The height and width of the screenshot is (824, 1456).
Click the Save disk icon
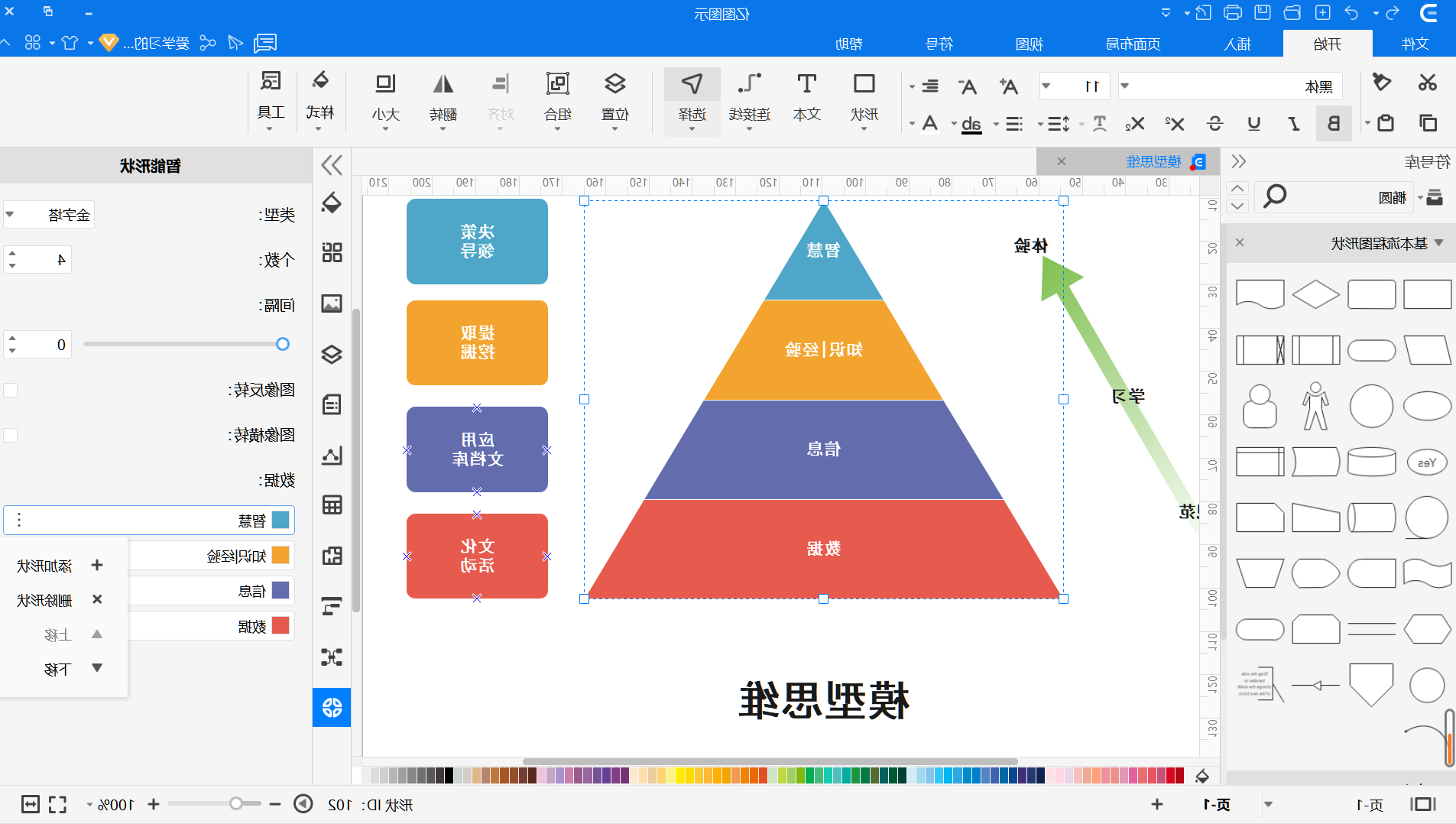[1263, 12]
